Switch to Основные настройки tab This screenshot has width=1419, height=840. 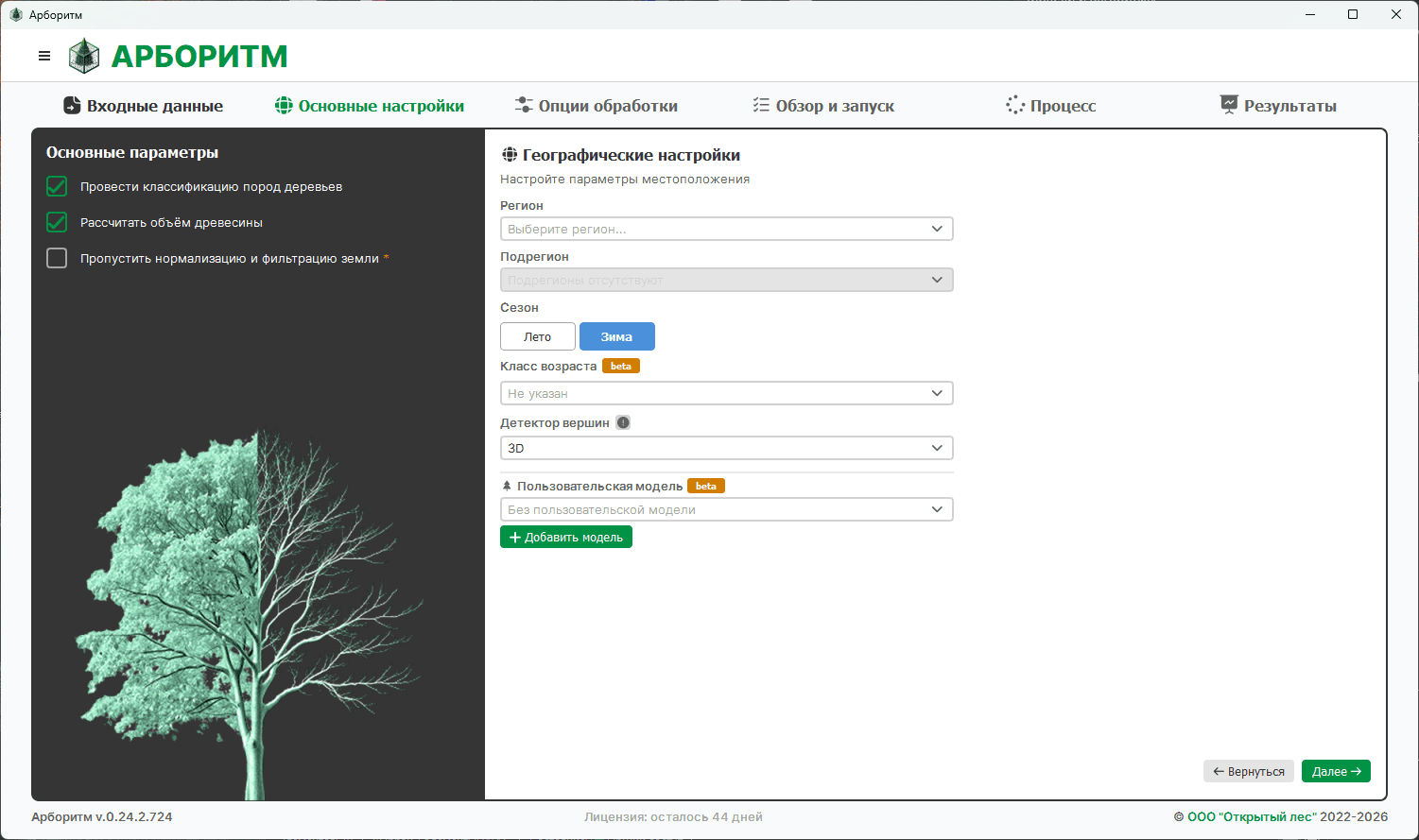(x=370, y=106)
